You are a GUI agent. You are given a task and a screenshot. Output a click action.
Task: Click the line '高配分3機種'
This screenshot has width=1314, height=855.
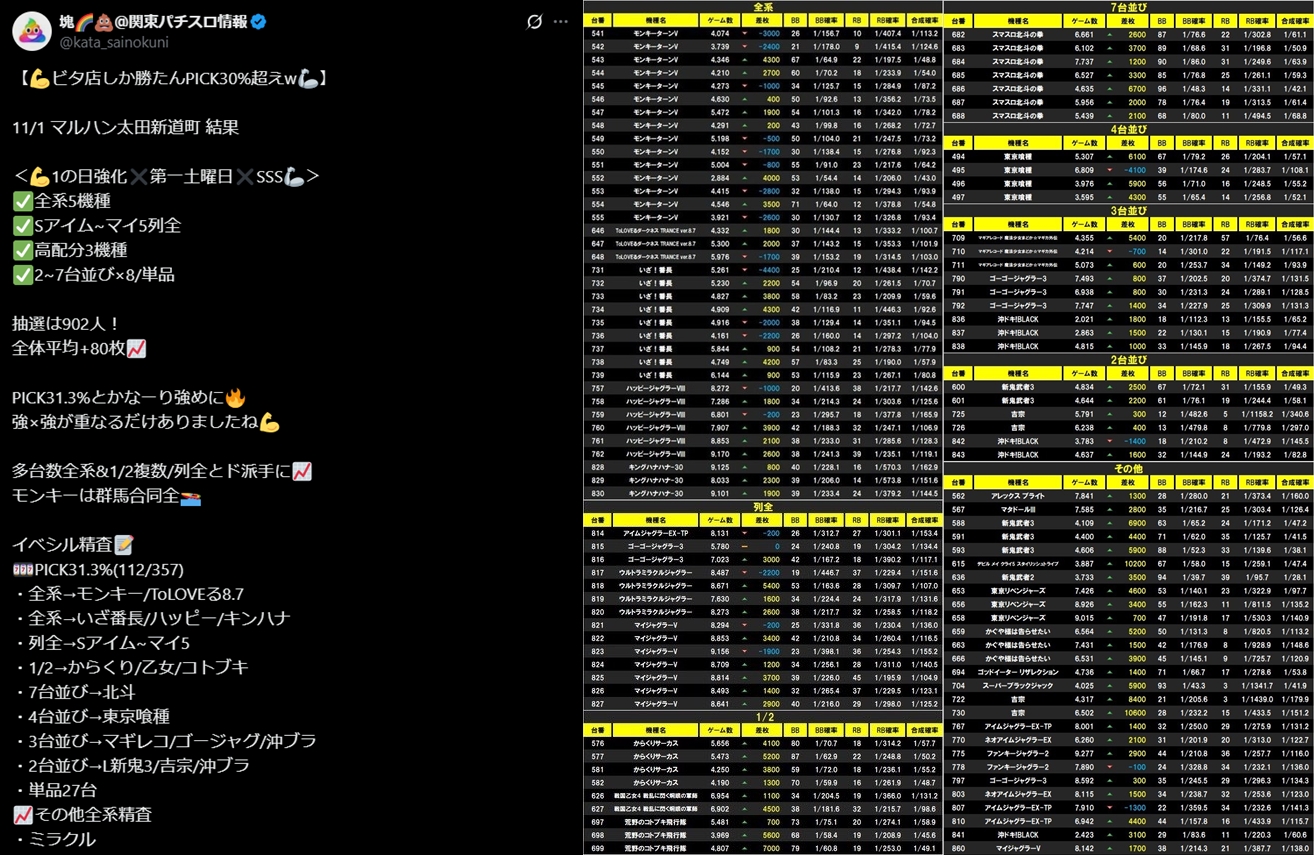pos(70,250)
